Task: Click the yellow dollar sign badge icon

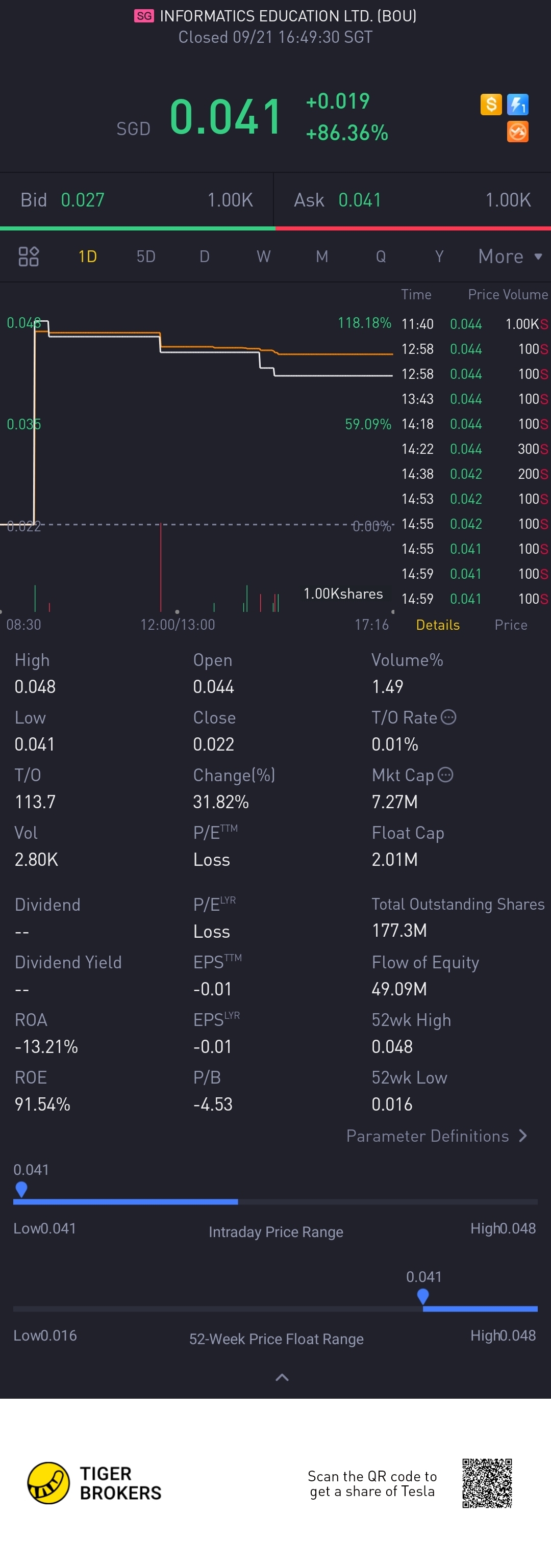Action: [x=491, y=105]
